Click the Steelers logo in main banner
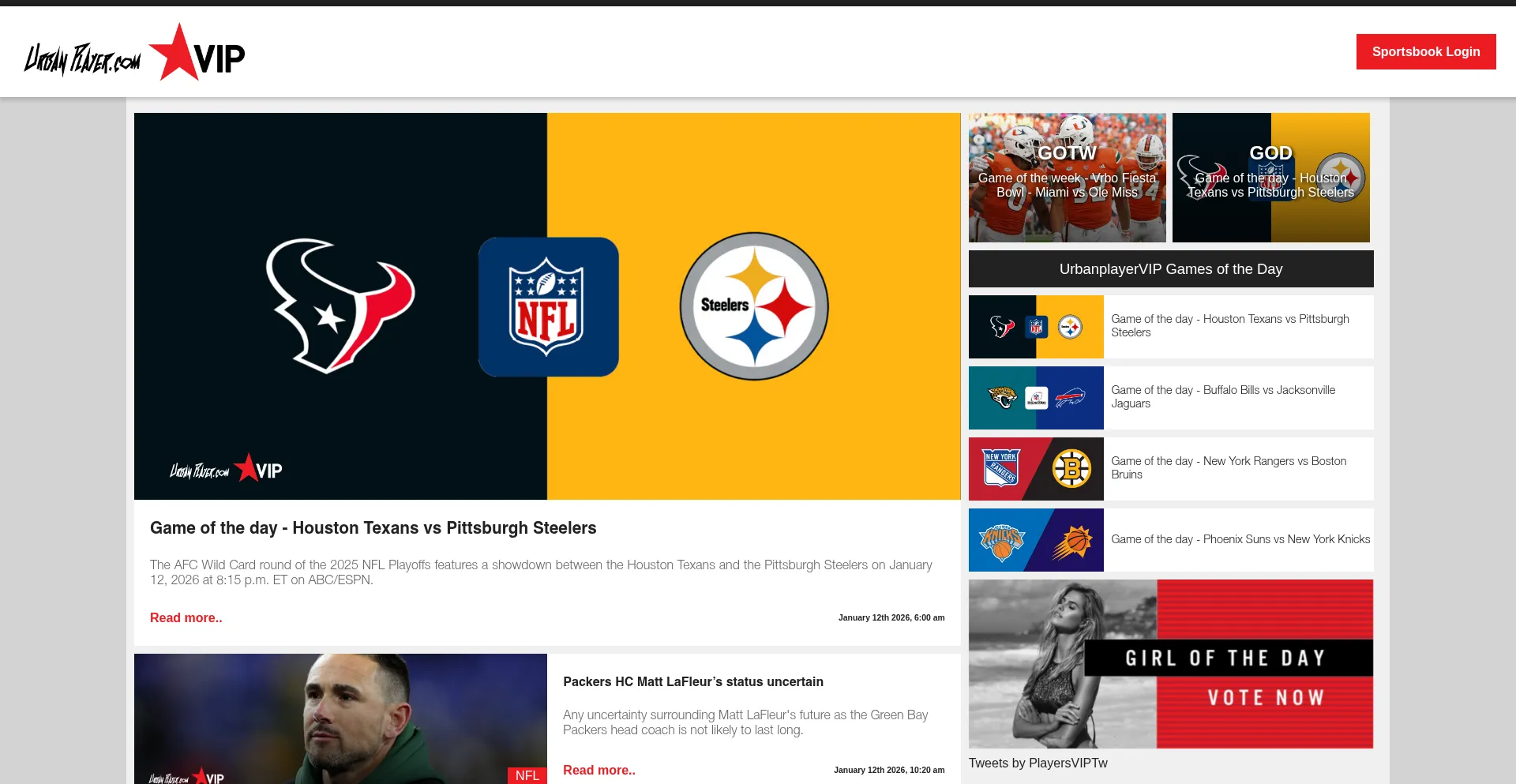 click(x=754, y=306)
